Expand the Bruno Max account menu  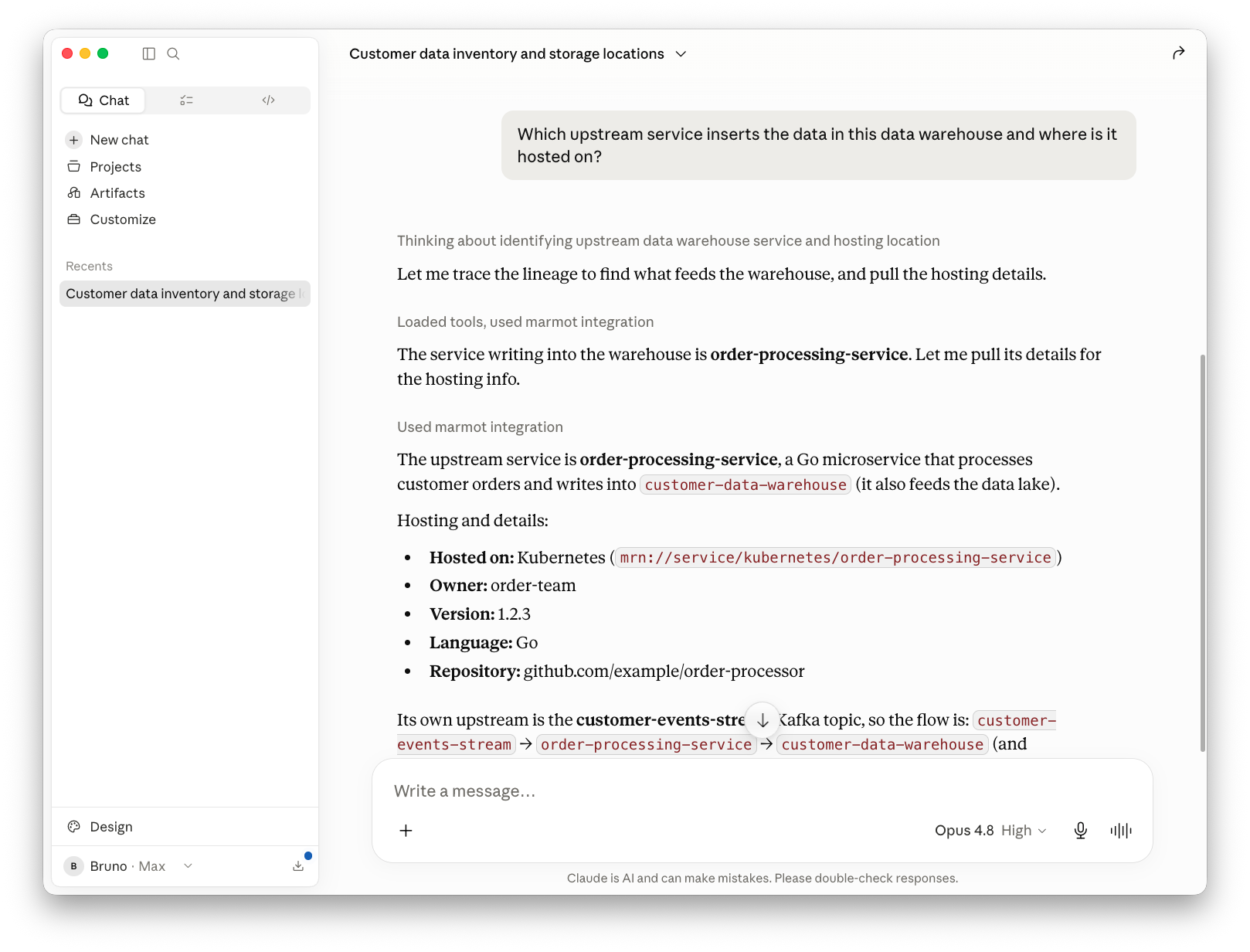pyautogui.click(x=129, y=866)
